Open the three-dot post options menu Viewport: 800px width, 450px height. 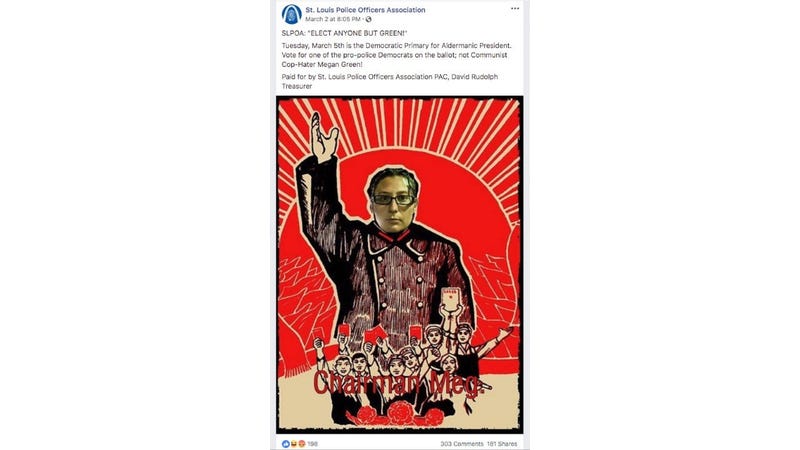coord(515,9)
